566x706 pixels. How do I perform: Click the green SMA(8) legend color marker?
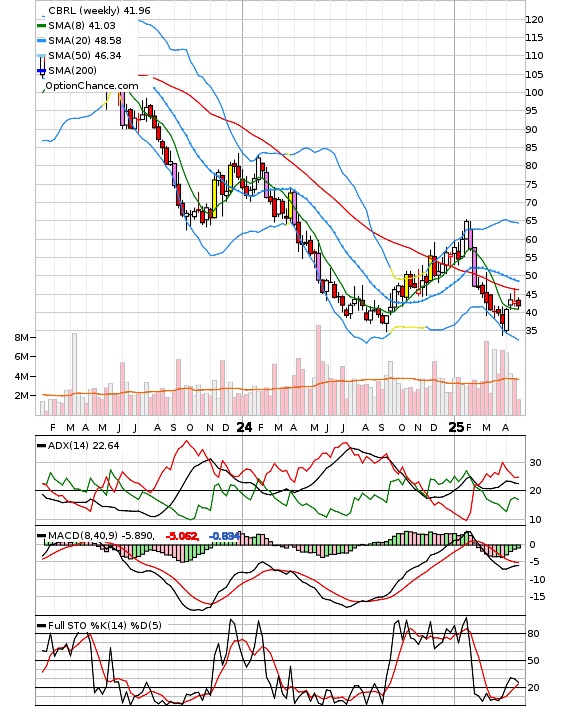tap(41, 26)
